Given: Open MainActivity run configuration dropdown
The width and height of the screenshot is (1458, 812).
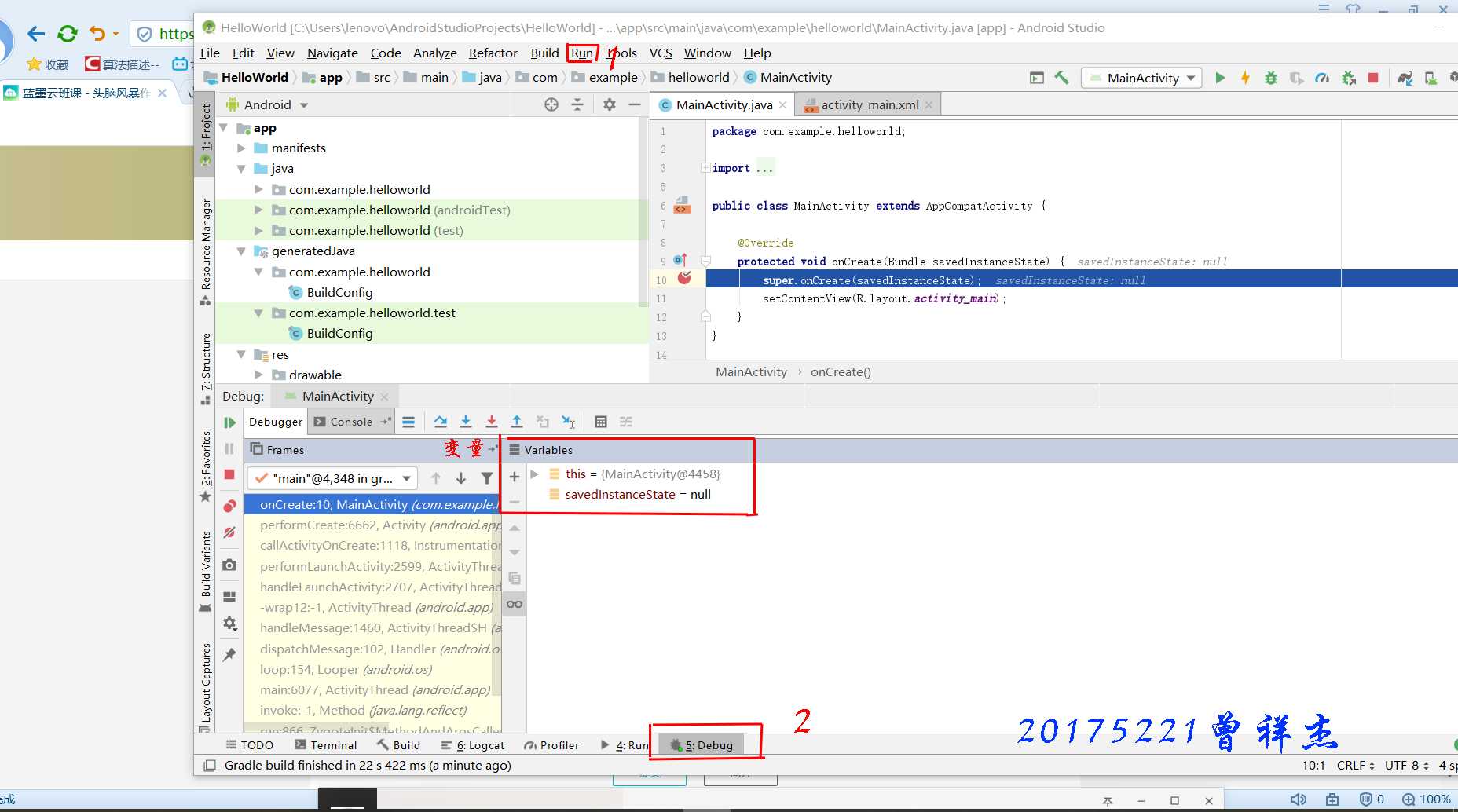Looking at the screenshot, I should pyautogui.click(x=1142, y=78).
